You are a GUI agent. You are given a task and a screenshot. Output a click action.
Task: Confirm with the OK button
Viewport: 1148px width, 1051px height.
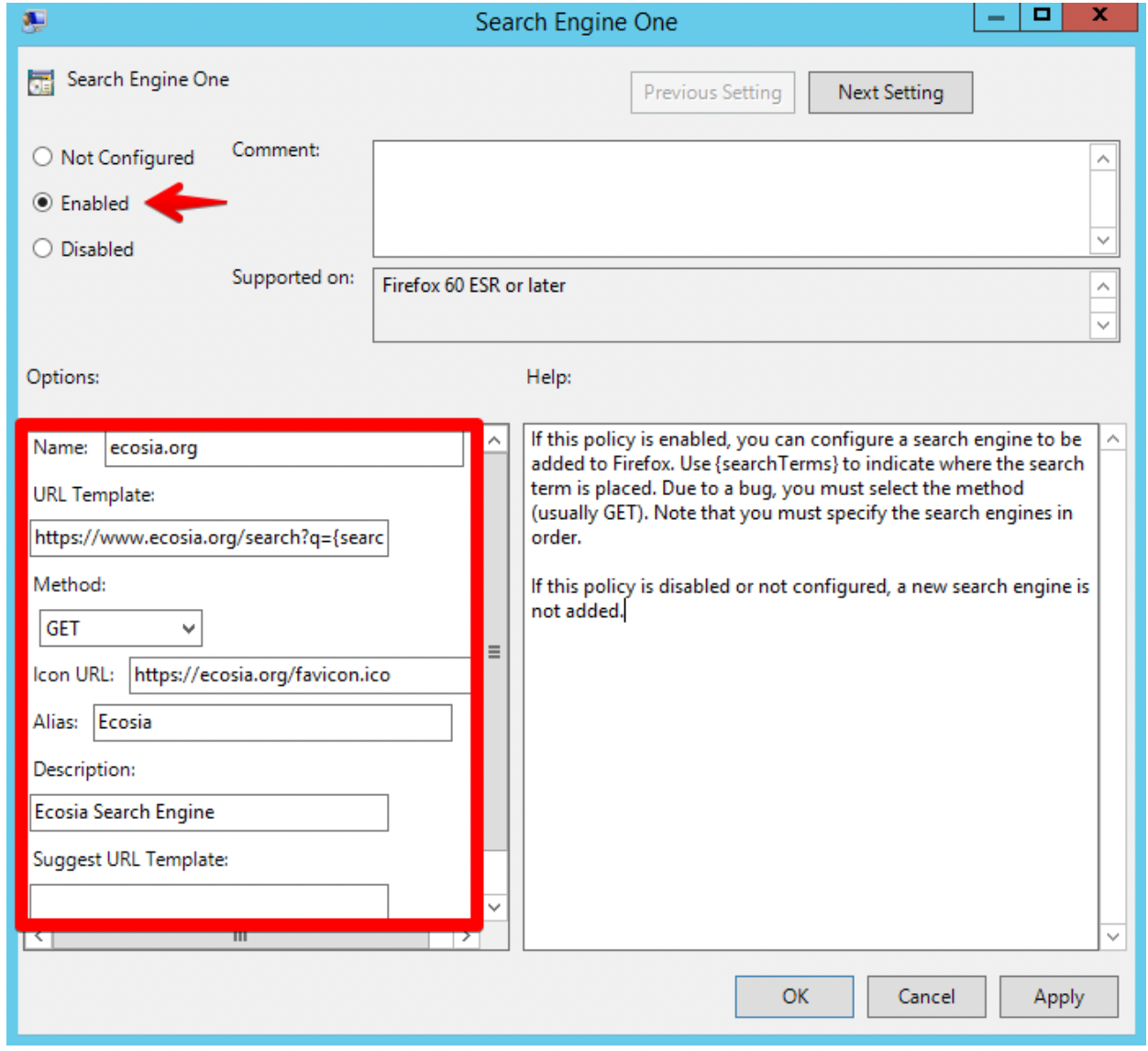pyautogui.click(x=794, y=997)
